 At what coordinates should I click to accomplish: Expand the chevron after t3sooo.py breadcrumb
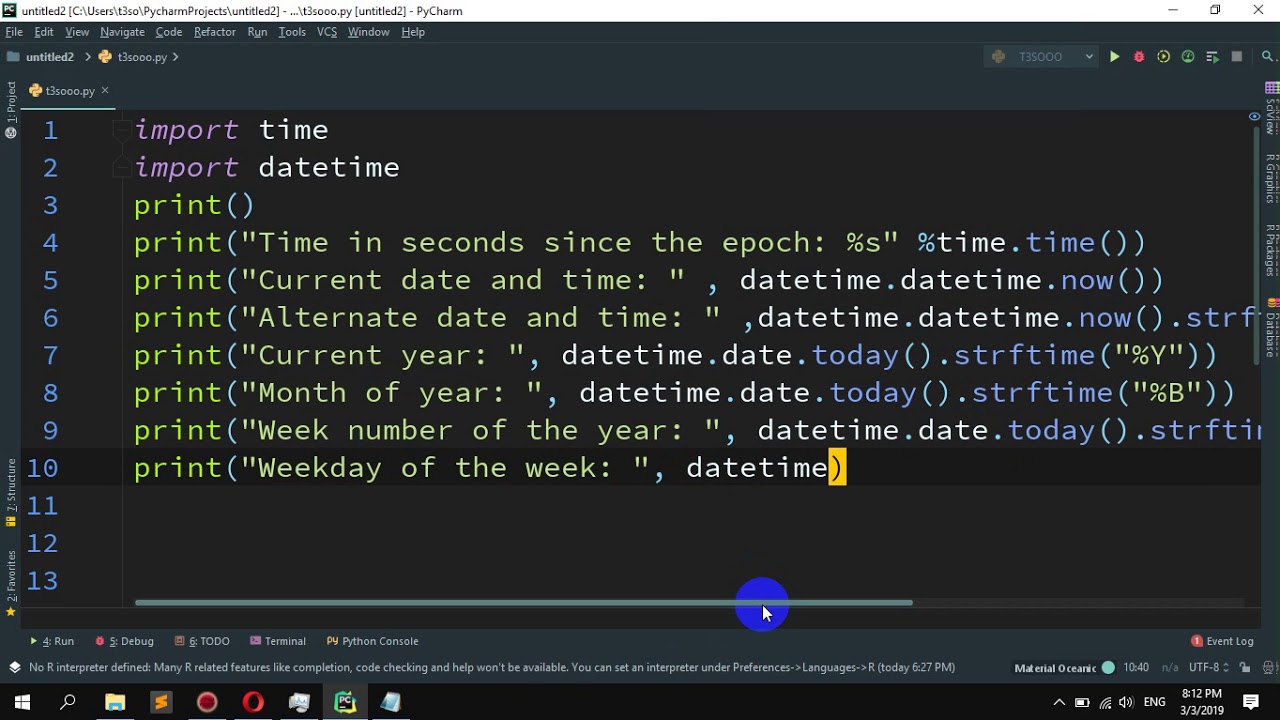[176, 57]
